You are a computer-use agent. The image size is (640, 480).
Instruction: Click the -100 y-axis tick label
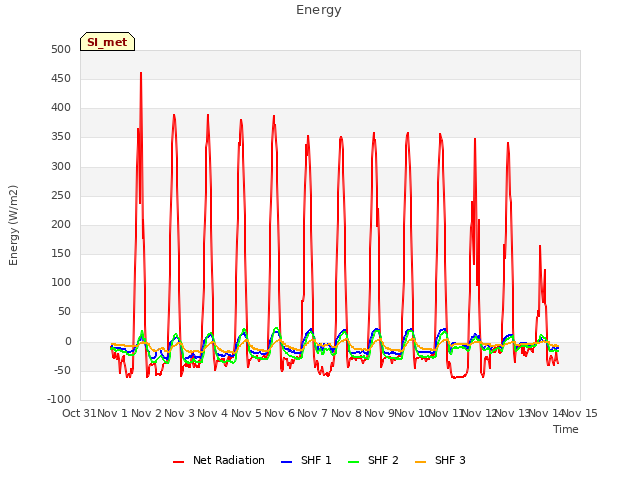(x=59, y=399)
